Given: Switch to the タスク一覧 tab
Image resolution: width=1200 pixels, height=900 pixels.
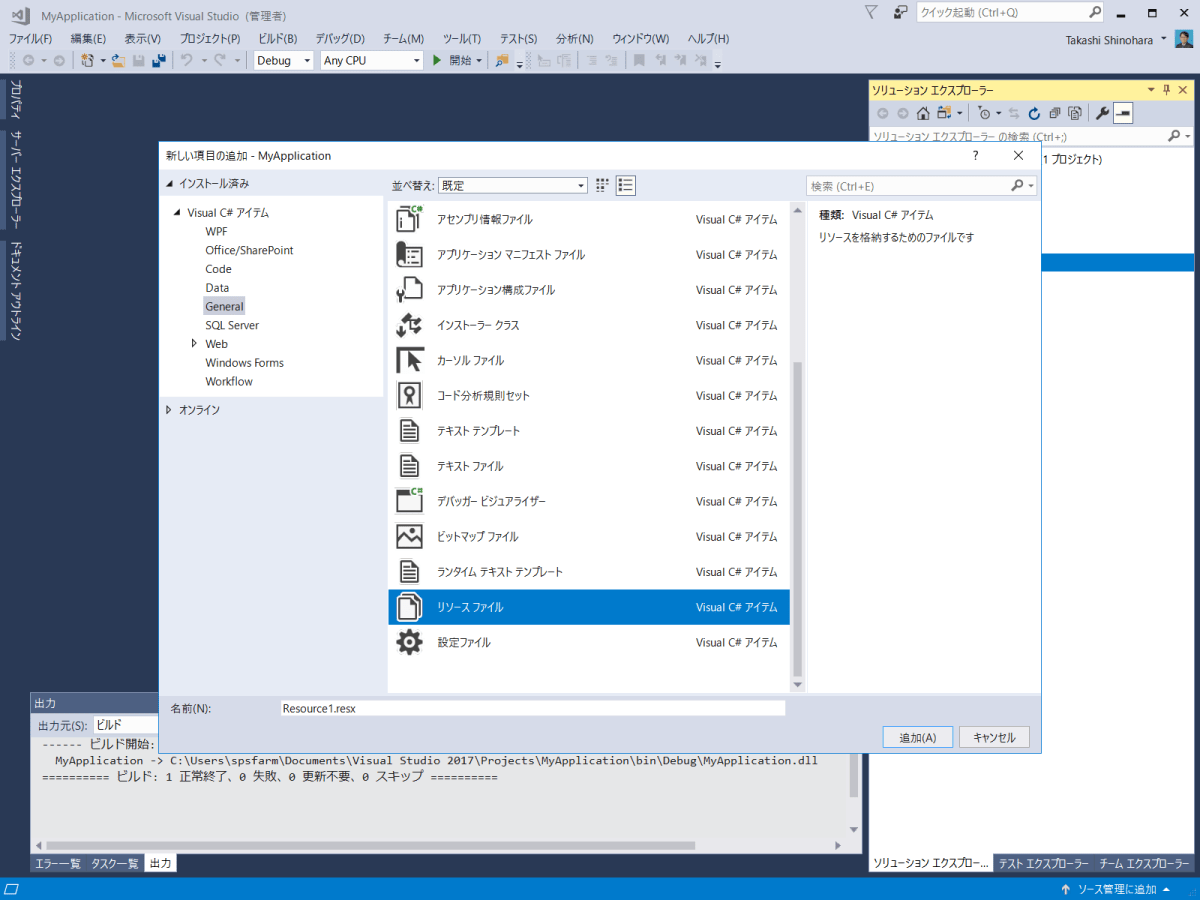Looking at the screenshot, I should pyautogui.click(x=115, y=863).
